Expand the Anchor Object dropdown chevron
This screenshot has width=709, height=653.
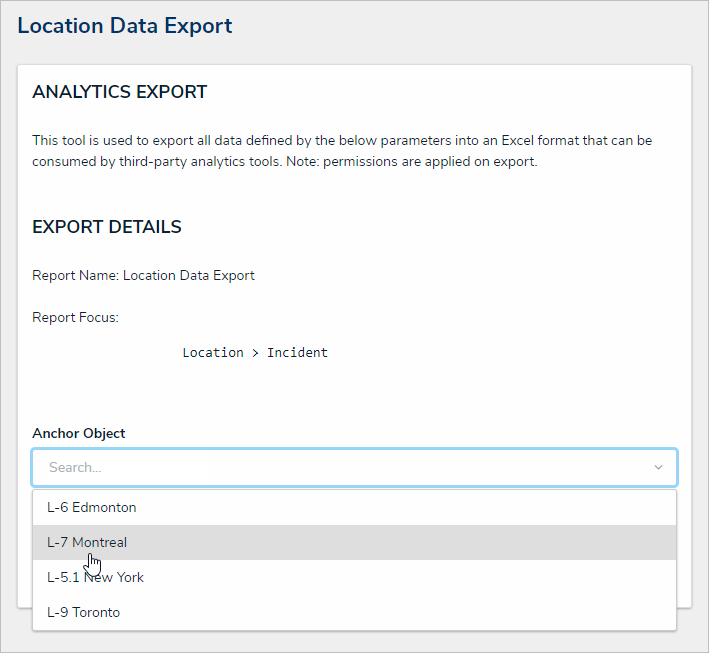[658, 468]
